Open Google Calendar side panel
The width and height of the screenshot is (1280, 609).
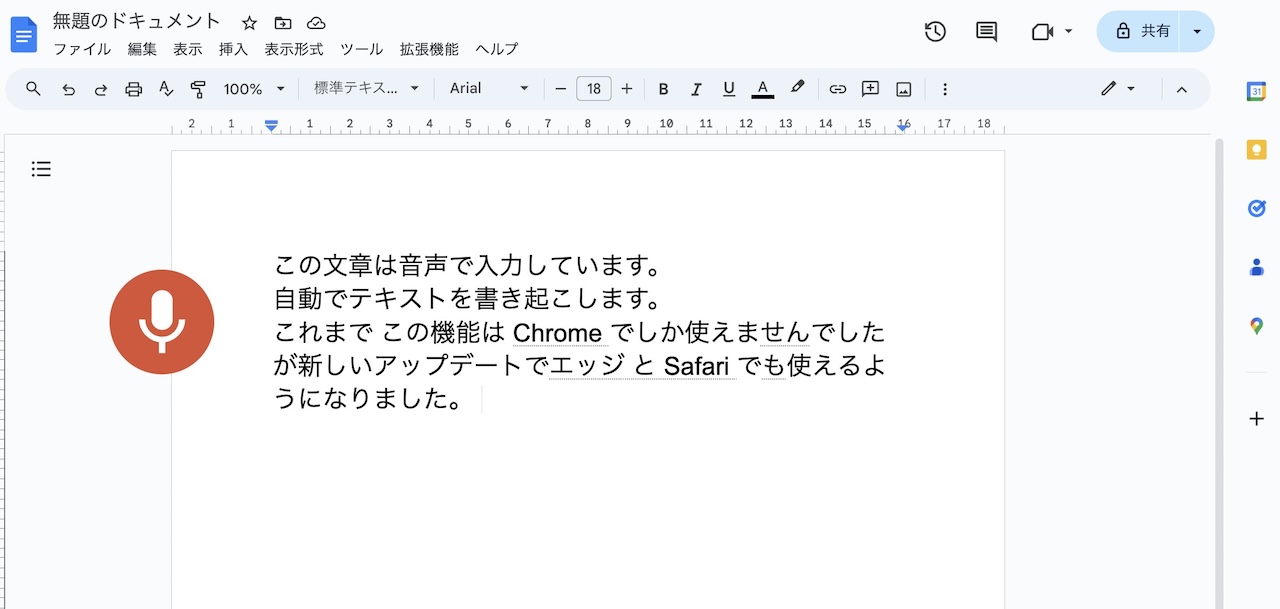[x=1257, y=91]
